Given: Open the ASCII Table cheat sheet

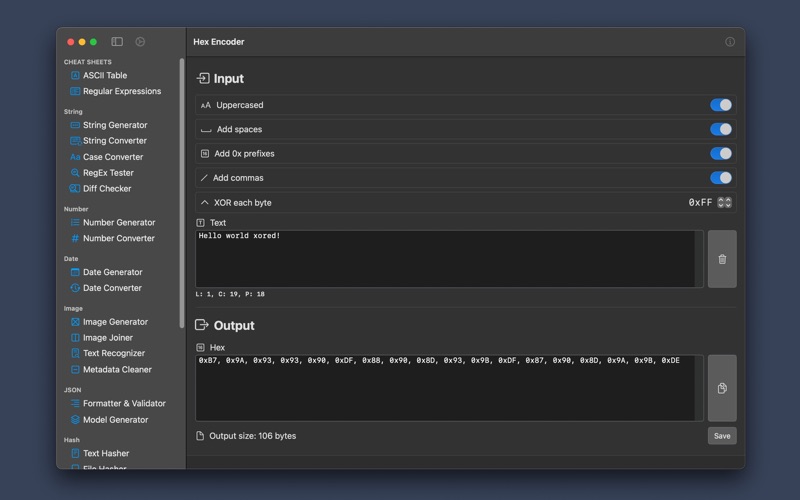Looking at the screenshot, I should (x=105, y=76).
